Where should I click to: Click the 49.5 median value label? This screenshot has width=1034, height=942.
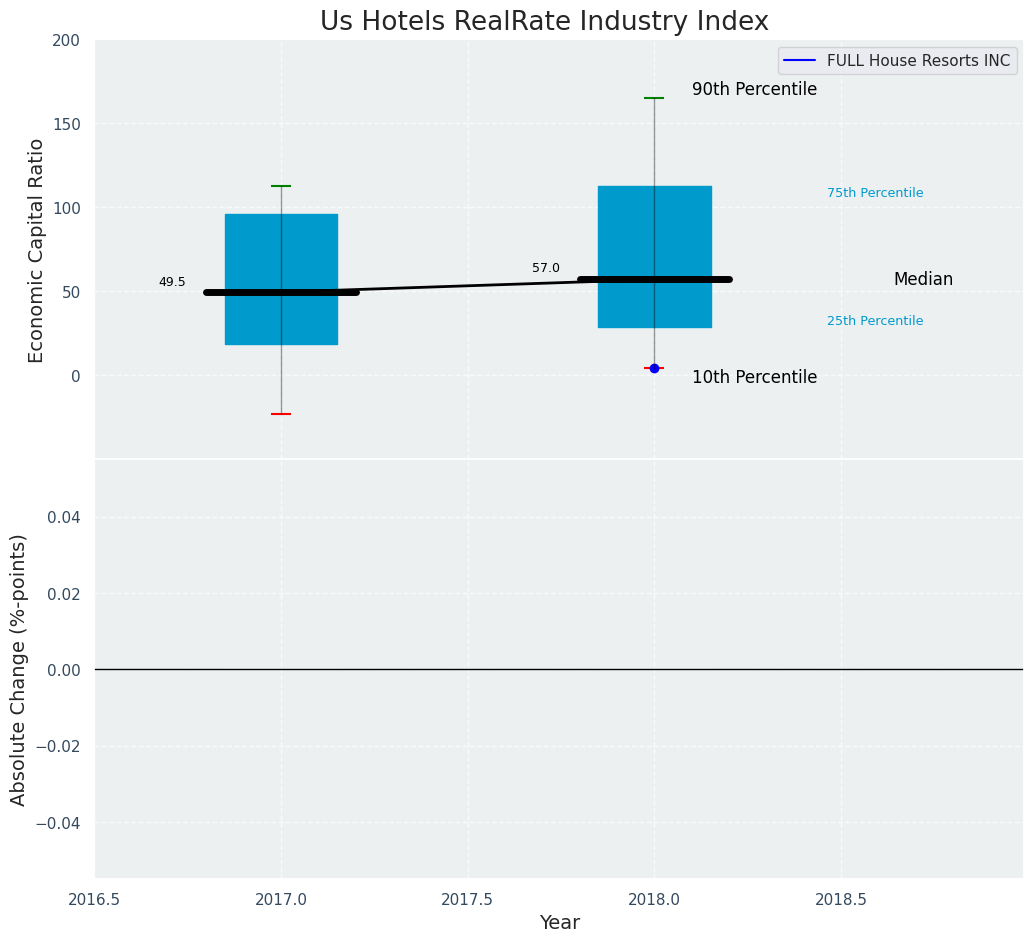tap(172, 282)
